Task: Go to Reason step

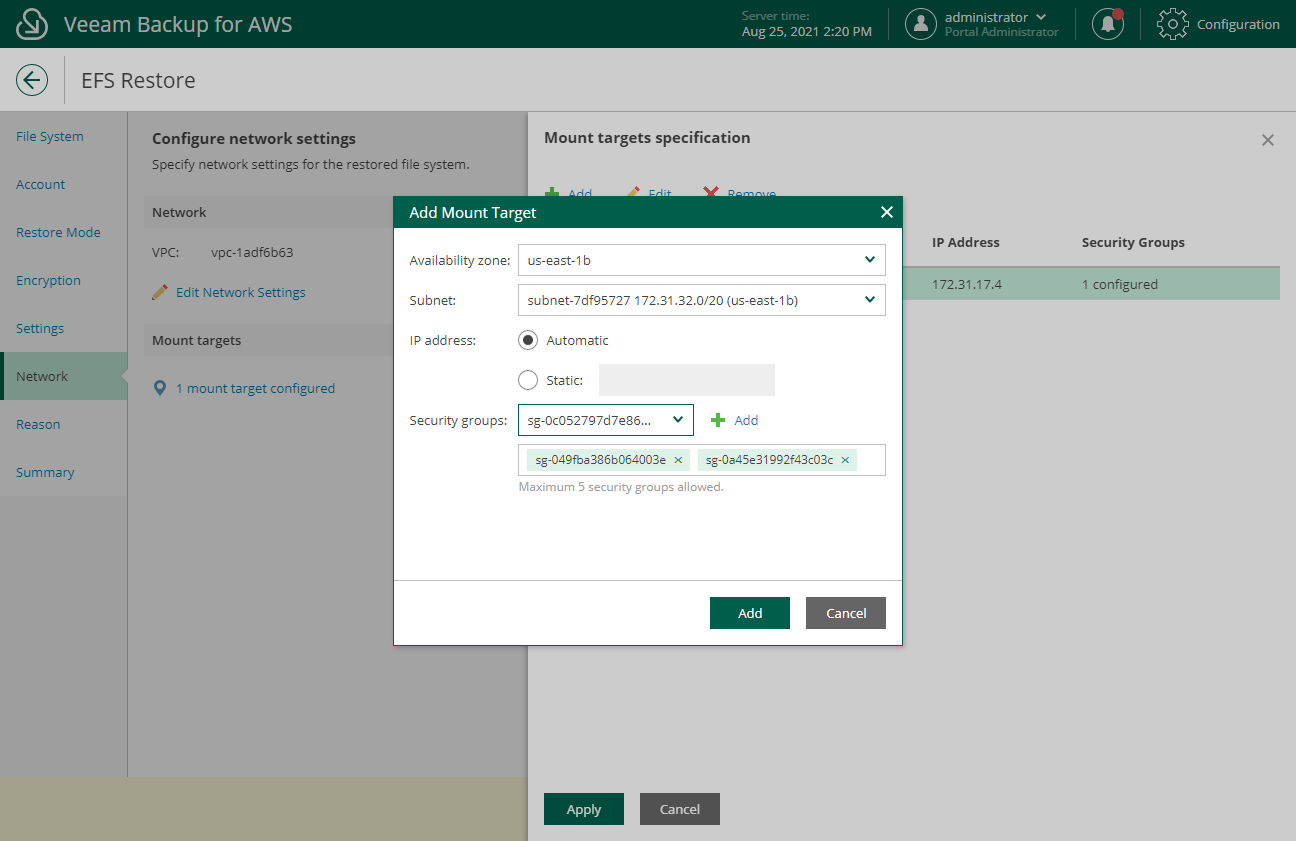Action: point(38,424)
